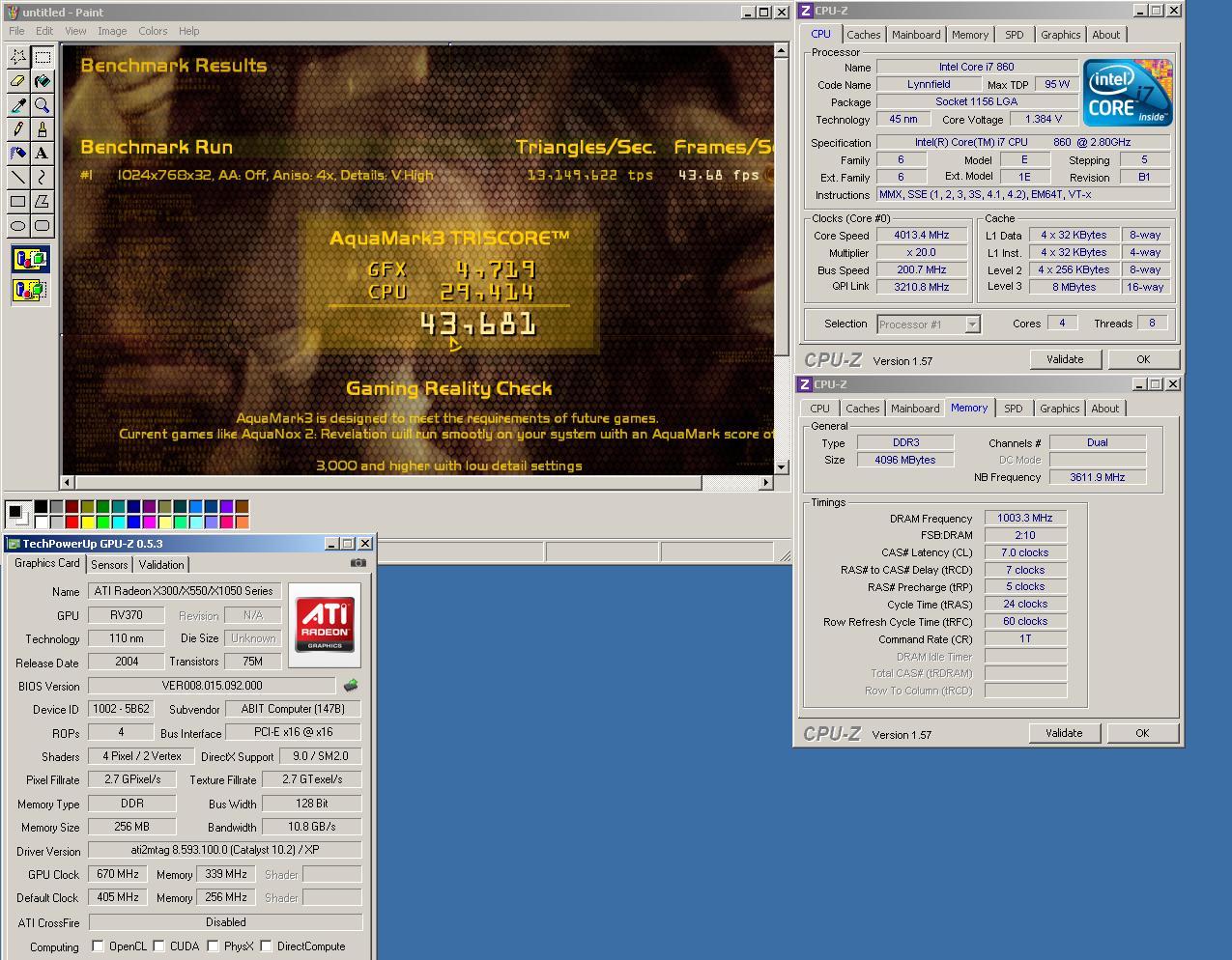Click the ATI Radeon logo in GPU-Z
This screenshot has width=1232, height=960.
click(325, 625)
